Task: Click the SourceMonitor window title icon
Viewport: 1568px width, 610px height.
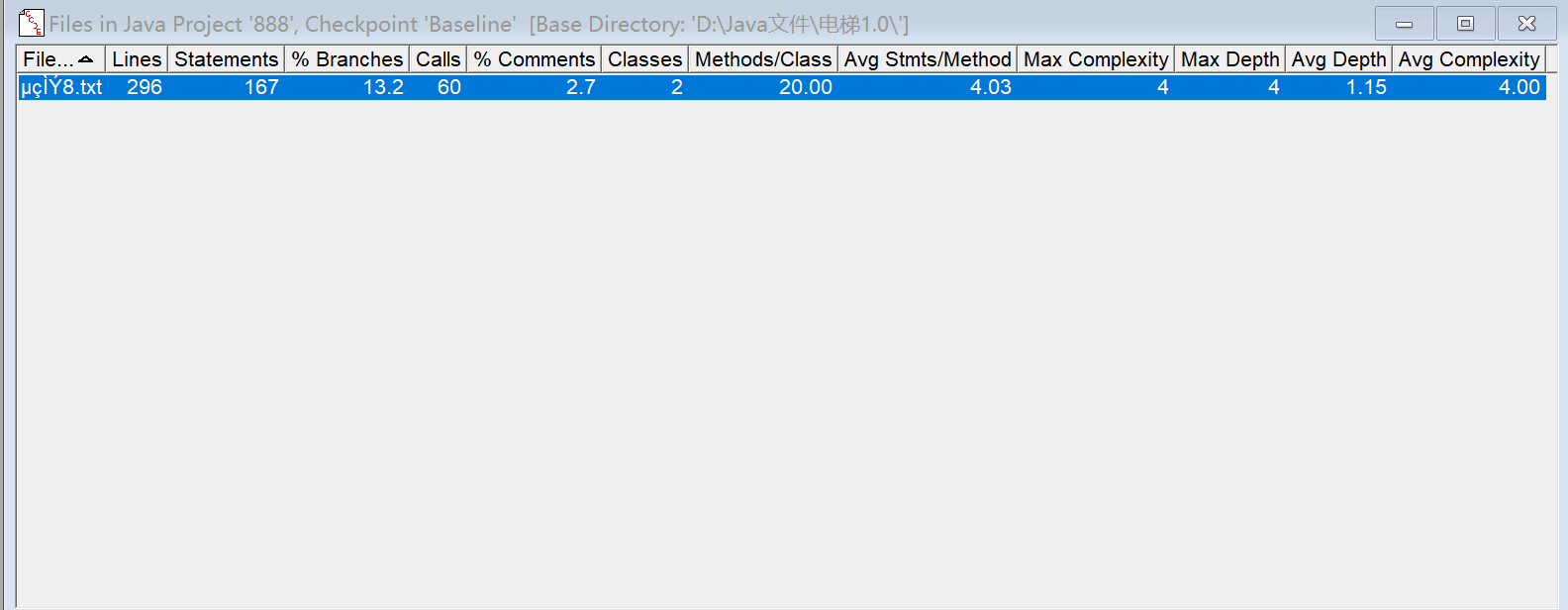Action: pos(32,23)
